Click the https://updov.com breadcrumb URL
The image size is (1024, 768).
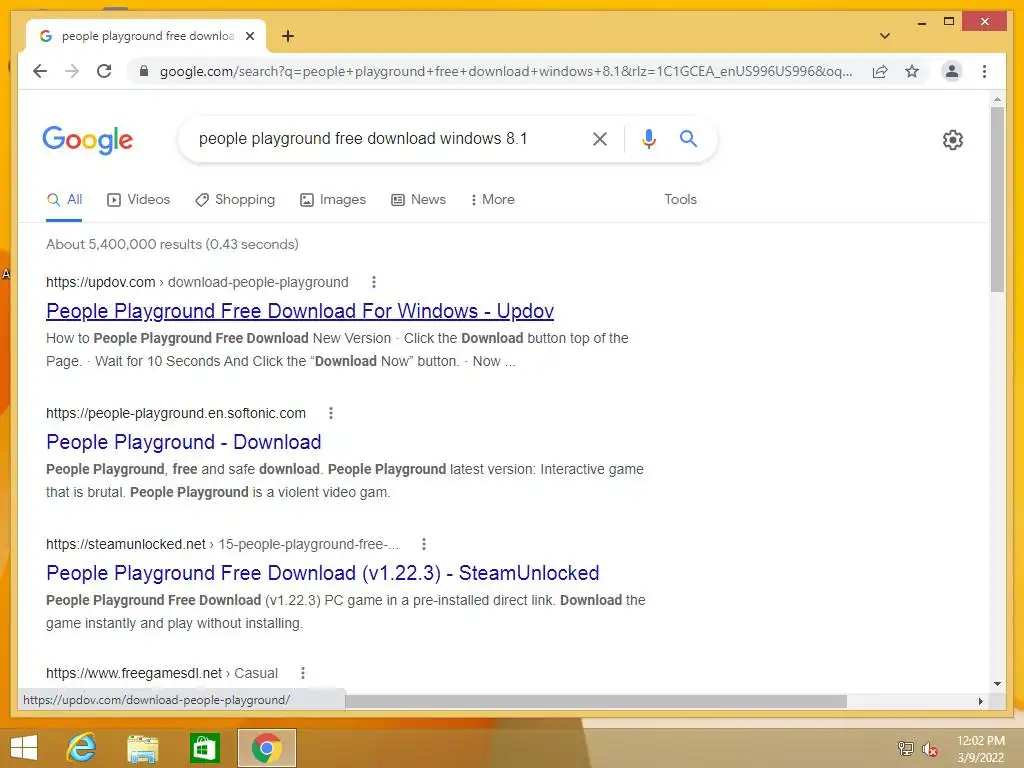point(197,282)
